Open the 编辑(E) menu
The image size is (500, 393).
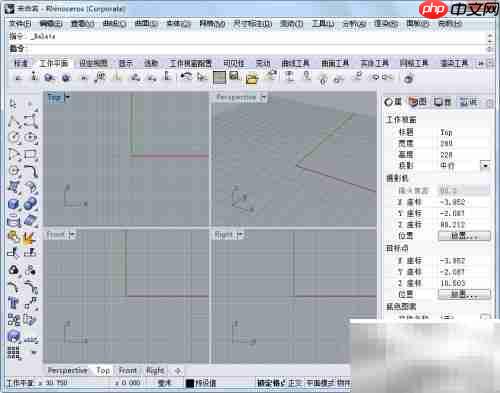pos(51,24)
